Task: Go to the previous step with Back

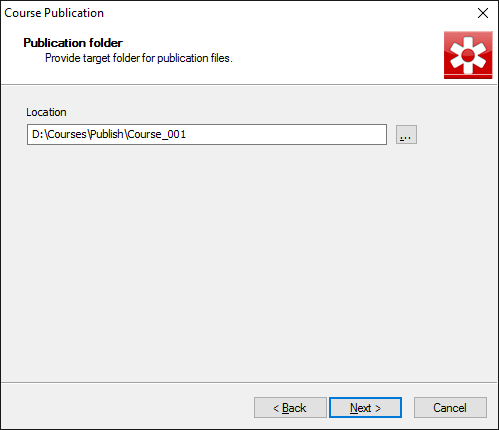Action: [290, 407]
